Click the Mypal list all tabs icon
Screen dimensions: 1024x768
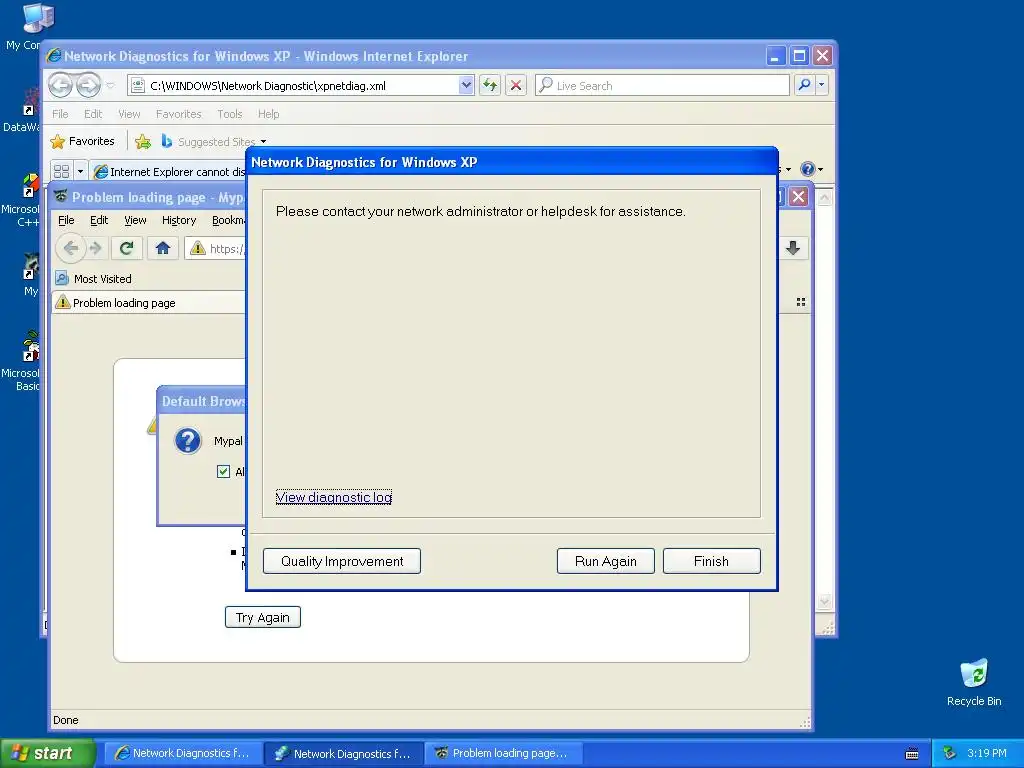tap(801, 302)
